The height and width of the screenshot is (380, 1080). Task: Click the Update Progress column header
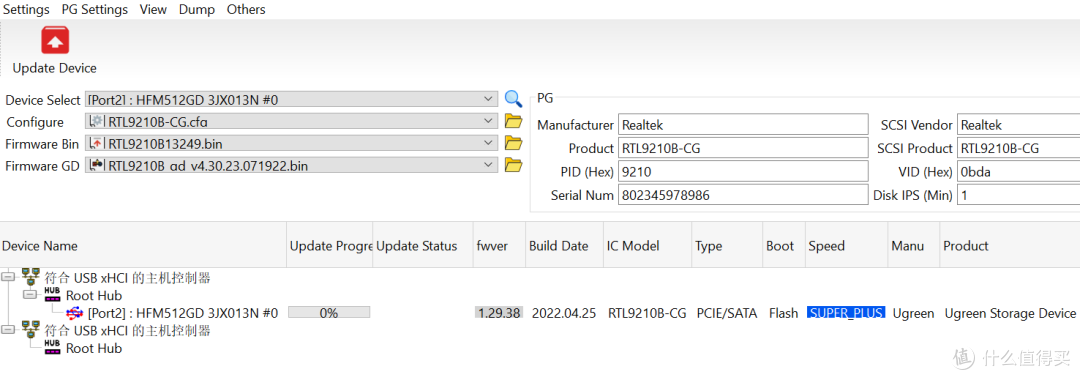(x=329, y=246)
